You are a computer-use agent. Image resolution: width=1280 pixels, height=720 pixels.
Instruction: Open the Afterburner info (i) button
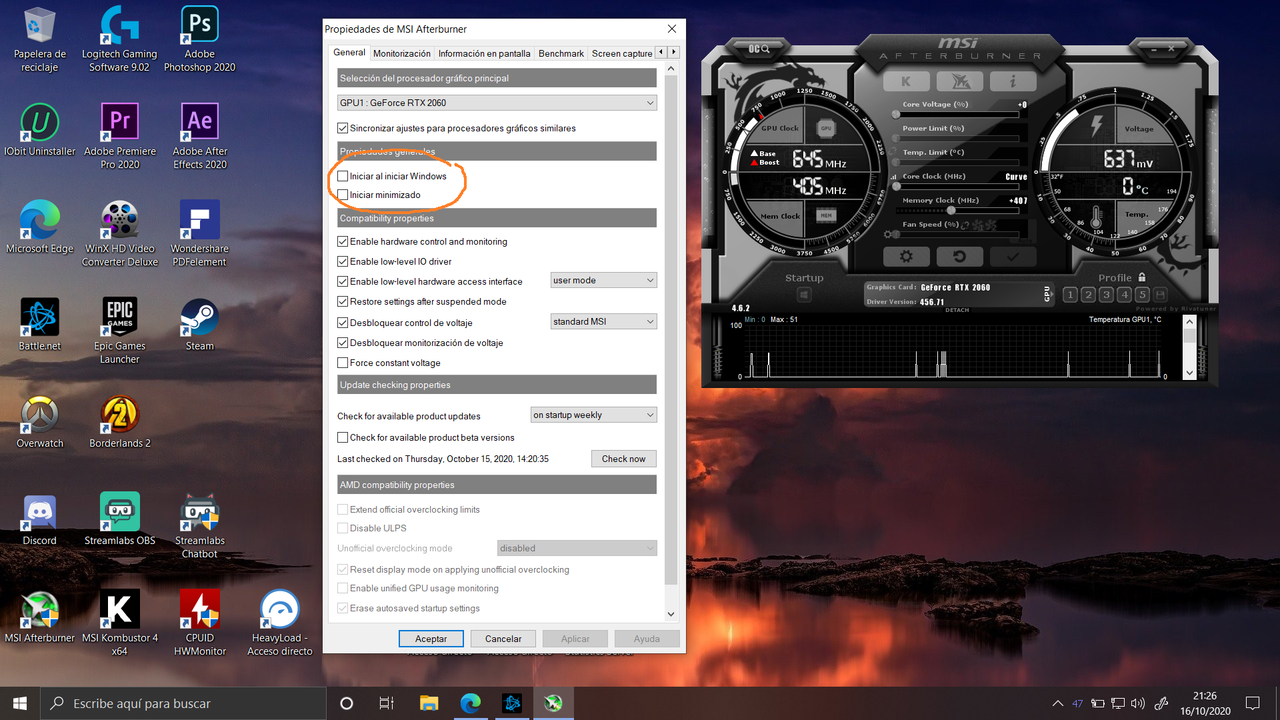tap(1013, 82)
